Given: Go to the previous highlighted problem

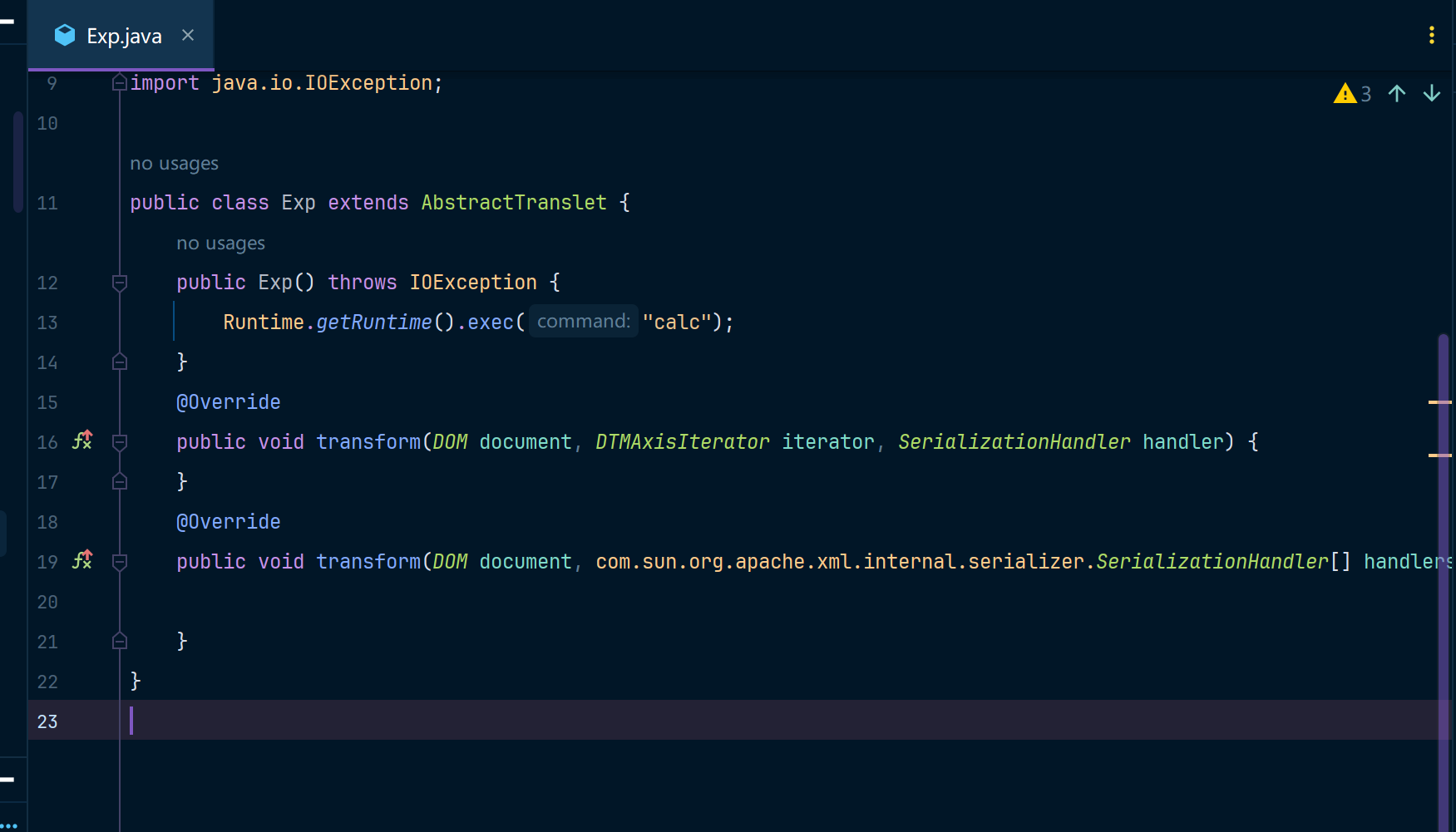Looking at the screenshot, I should tap(1397, 93).
